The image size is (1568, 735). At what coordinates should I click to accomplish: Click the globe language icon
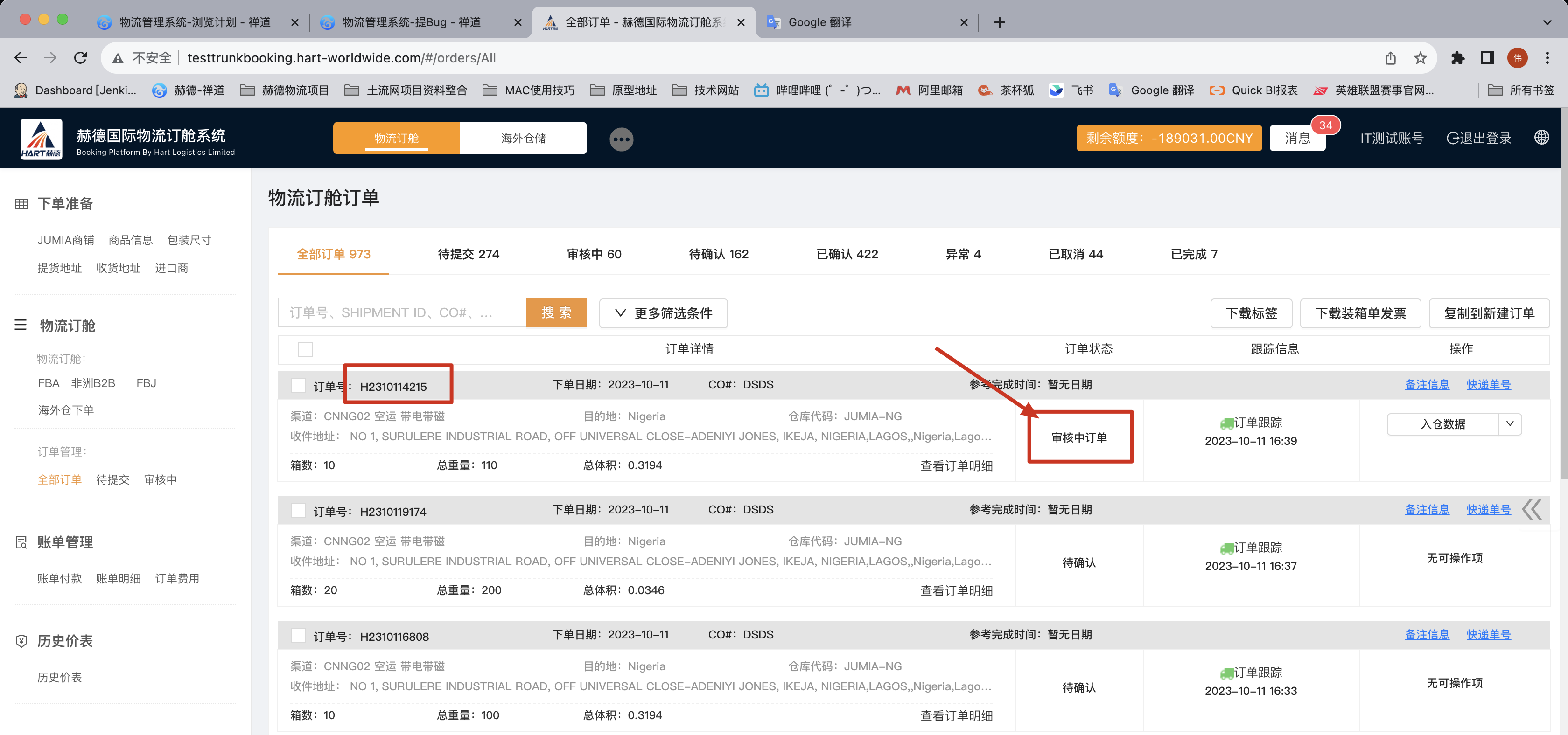pos(1541,138)
